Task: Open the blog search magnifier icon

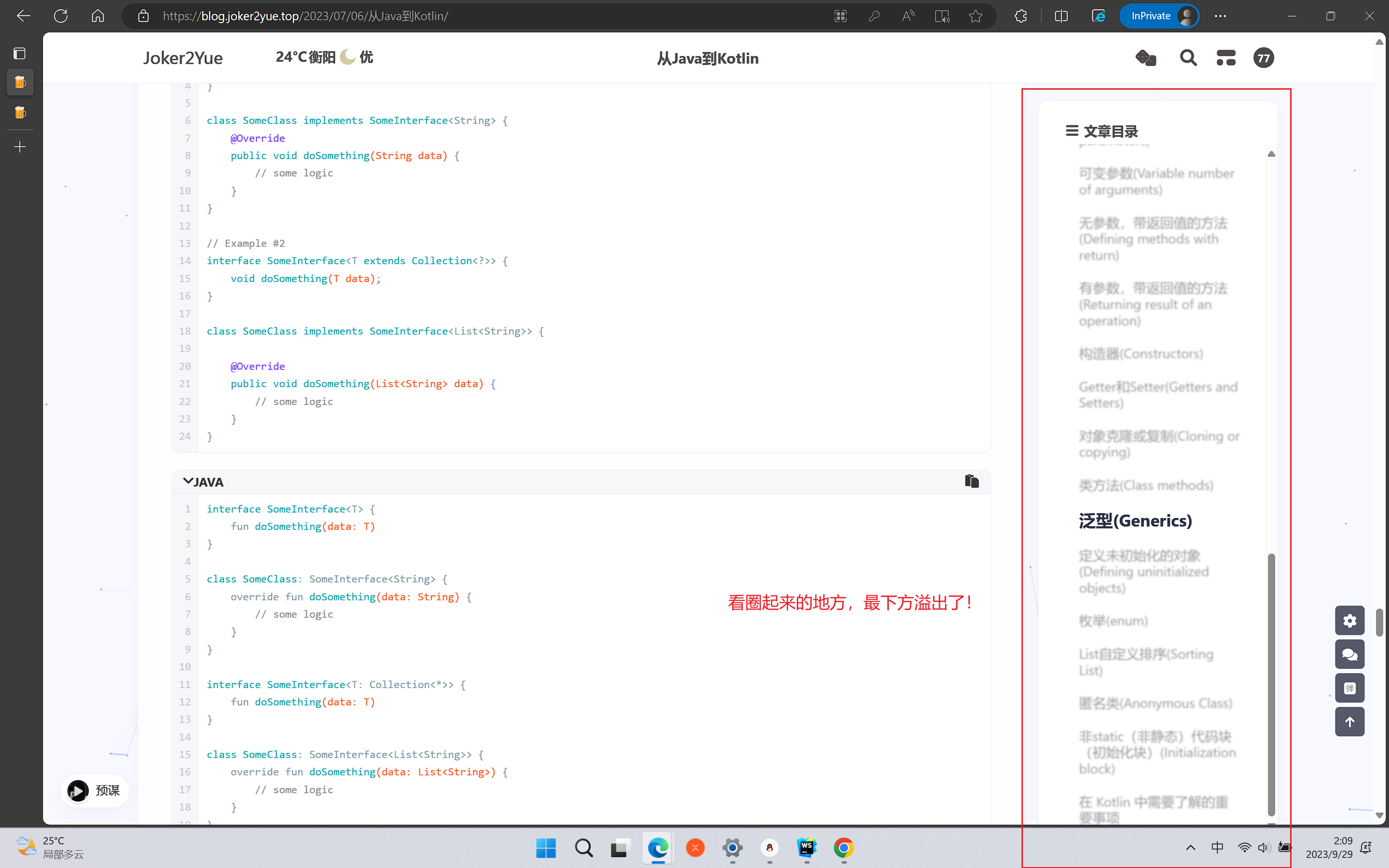Action: (1187, 57)
